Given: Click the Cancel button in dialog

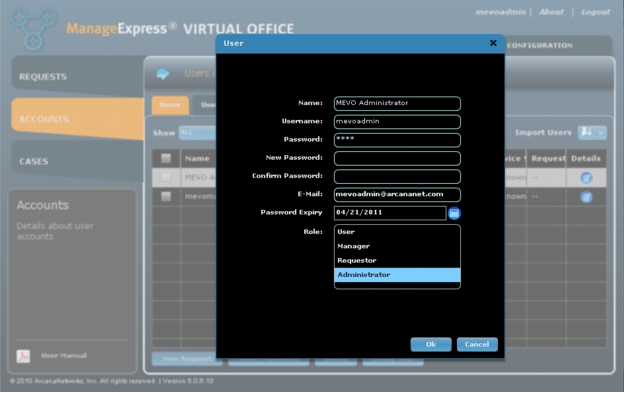Looking at the screenshot, I should (477, 344).
